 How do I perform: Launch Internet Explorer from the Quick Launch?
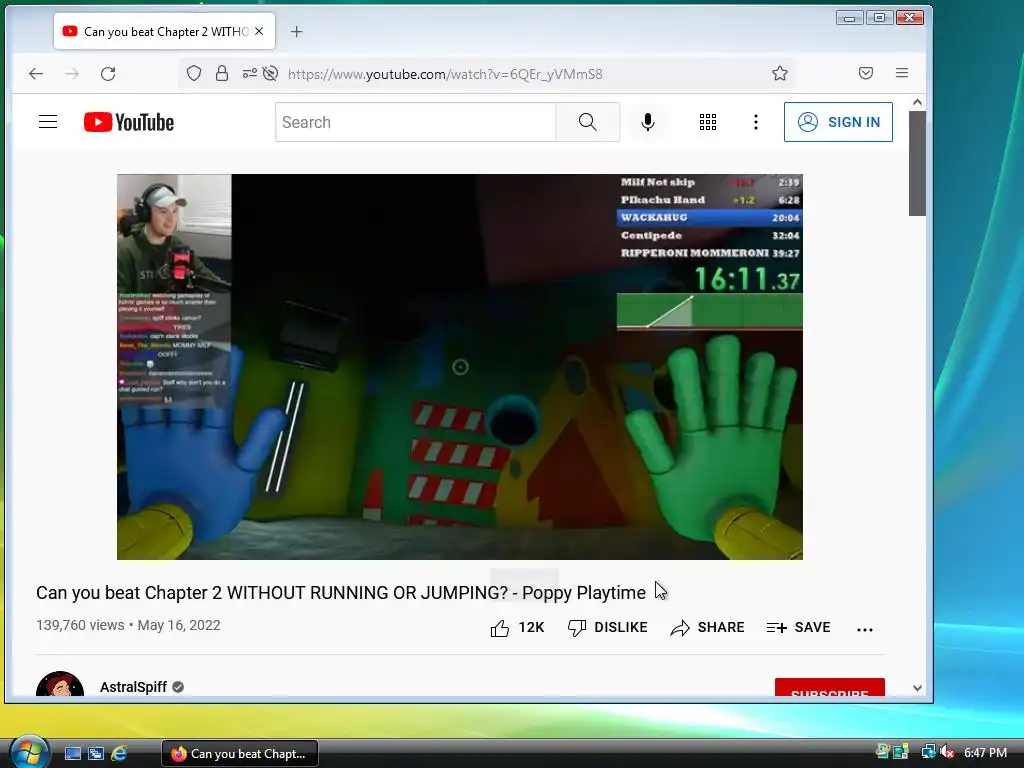click(x=119, y=754)
